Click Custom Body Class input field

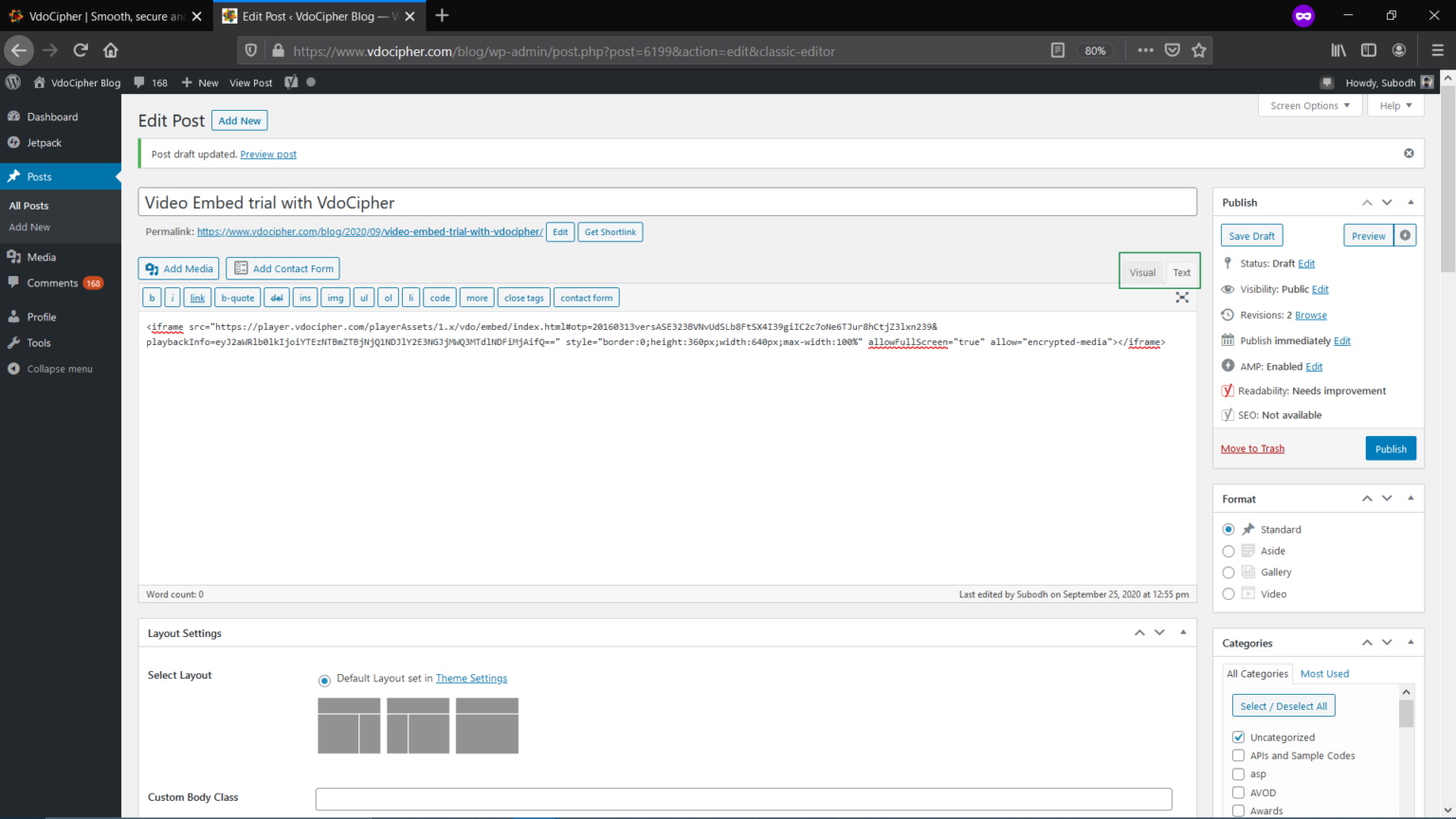(743, 798)
